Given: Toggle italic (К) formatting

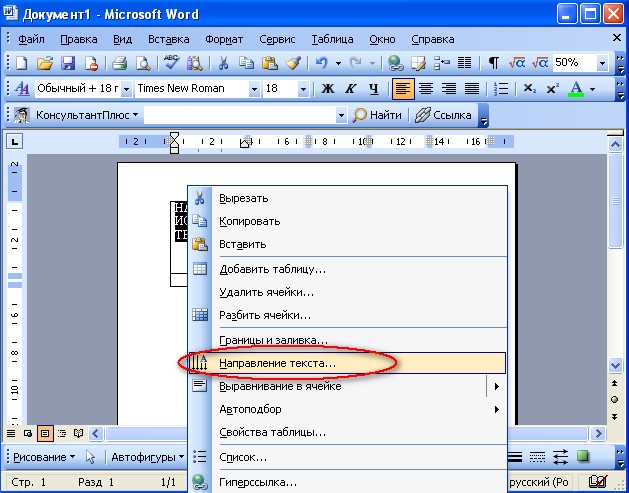Looking at the screenshot, I should 351,88.
